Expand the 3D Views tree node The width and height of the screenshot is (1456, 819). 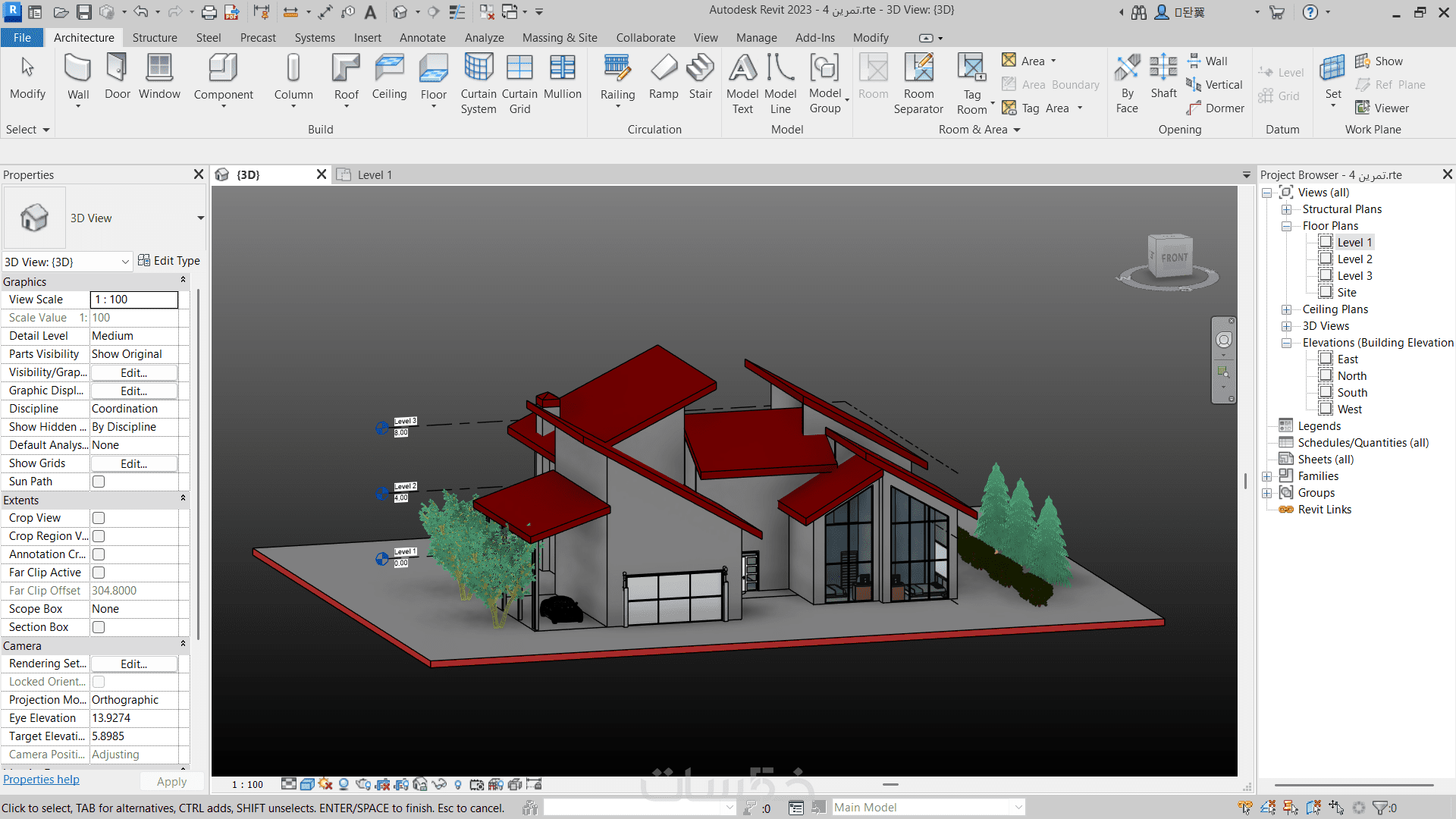pyautogui.click(x=1286, y=326)
